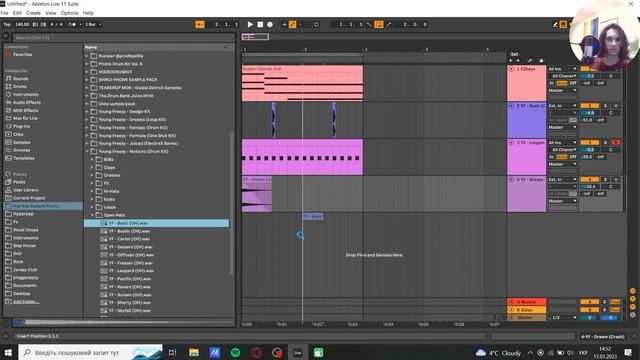Start playback with the Play button
This screenshot has height=360, width=640.
250,24
